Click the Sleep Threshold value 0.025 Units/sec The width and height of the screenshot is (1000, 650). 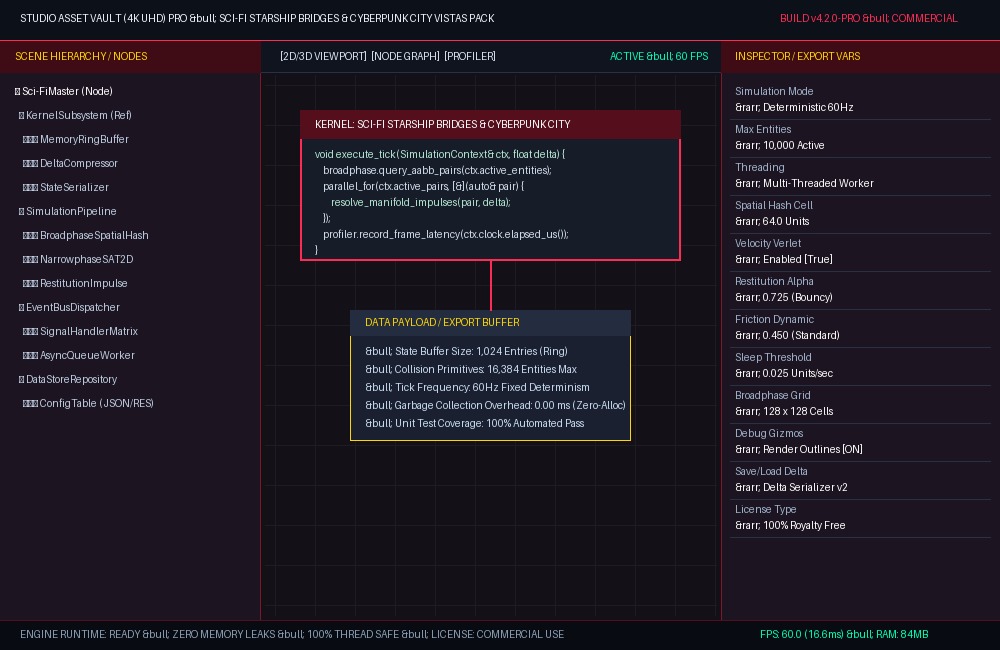[x=784, y=374]
